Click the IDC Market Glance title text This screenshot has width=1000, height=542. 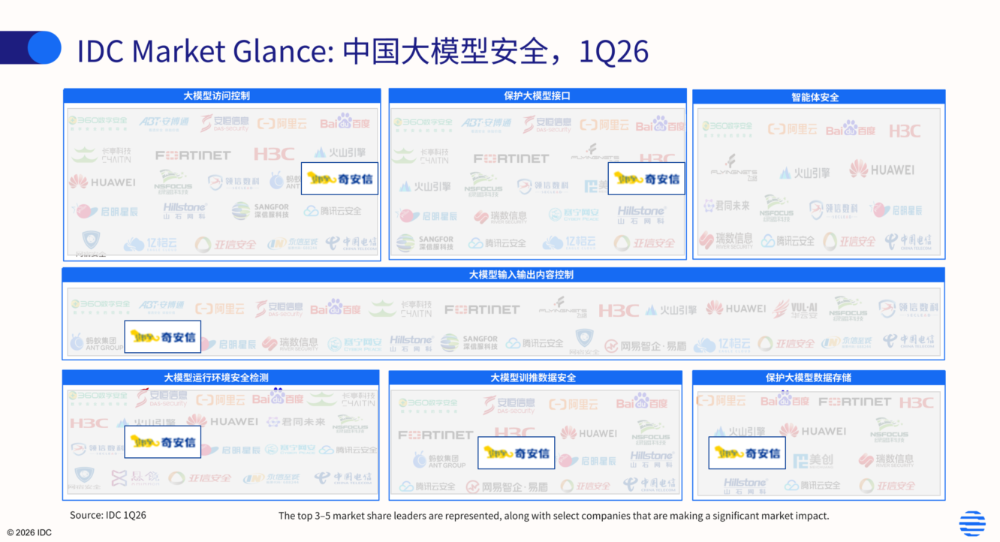coord(362,51)
